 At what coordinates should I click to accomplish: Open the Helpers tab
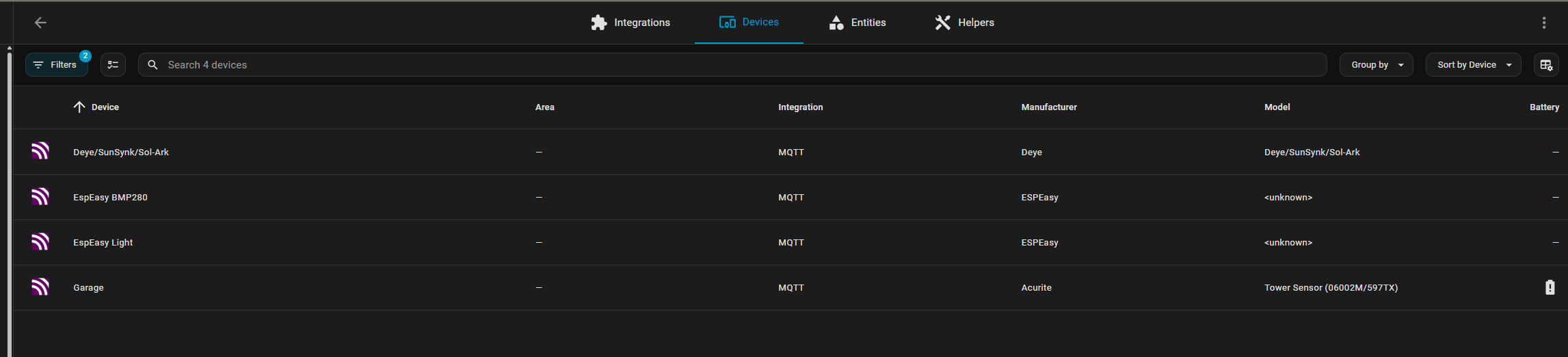pyautogui.click(x=964, y=23)
